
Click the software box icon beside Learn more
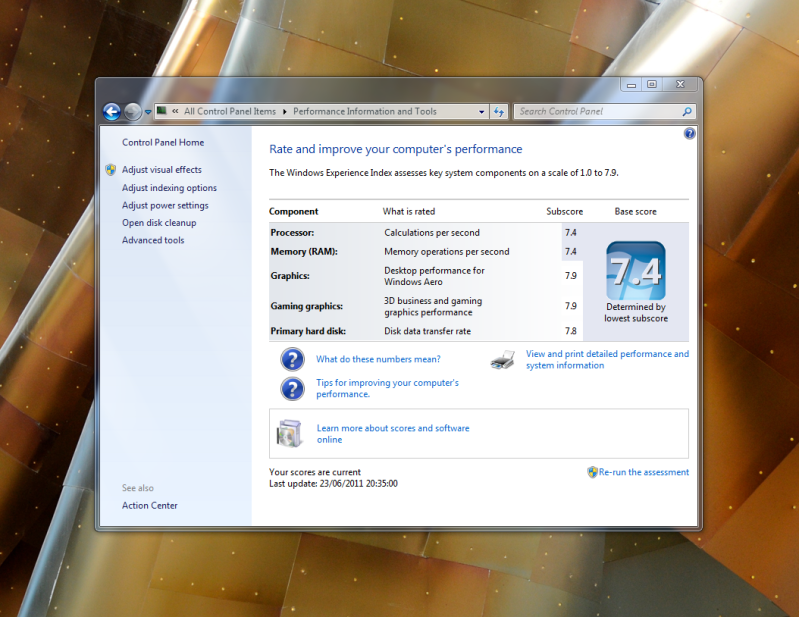(x=289, y=434)
